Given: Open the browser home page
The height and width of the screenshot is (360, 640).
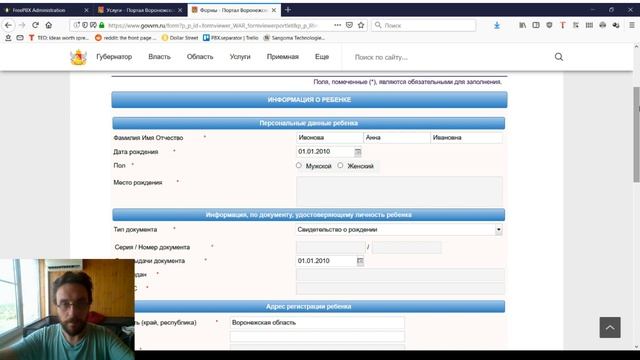Looking at the screenshot, I should [49, 25].
